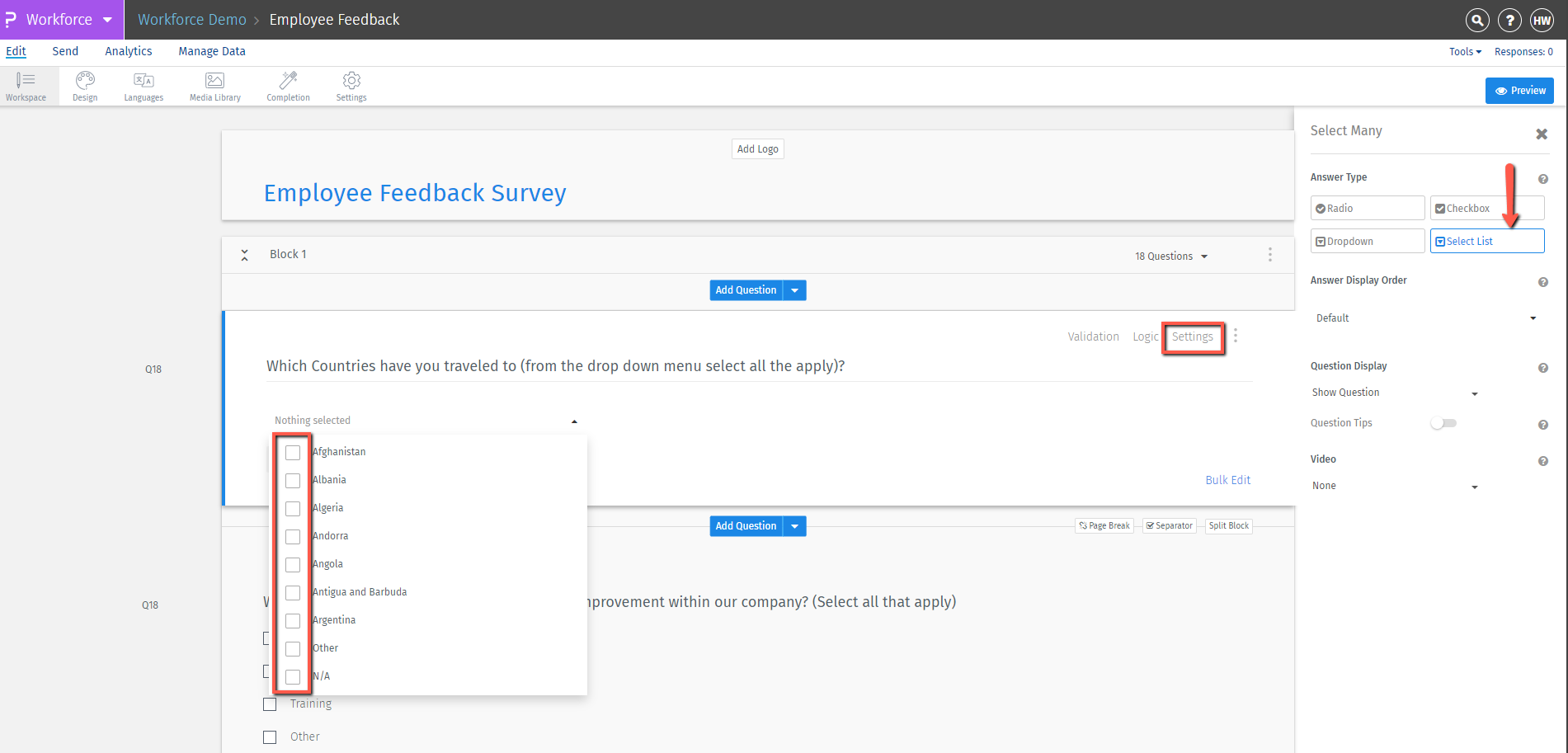This screenshot has width=1568, height=753.
Task: Open the Design panel
Action: pos(84,85)
